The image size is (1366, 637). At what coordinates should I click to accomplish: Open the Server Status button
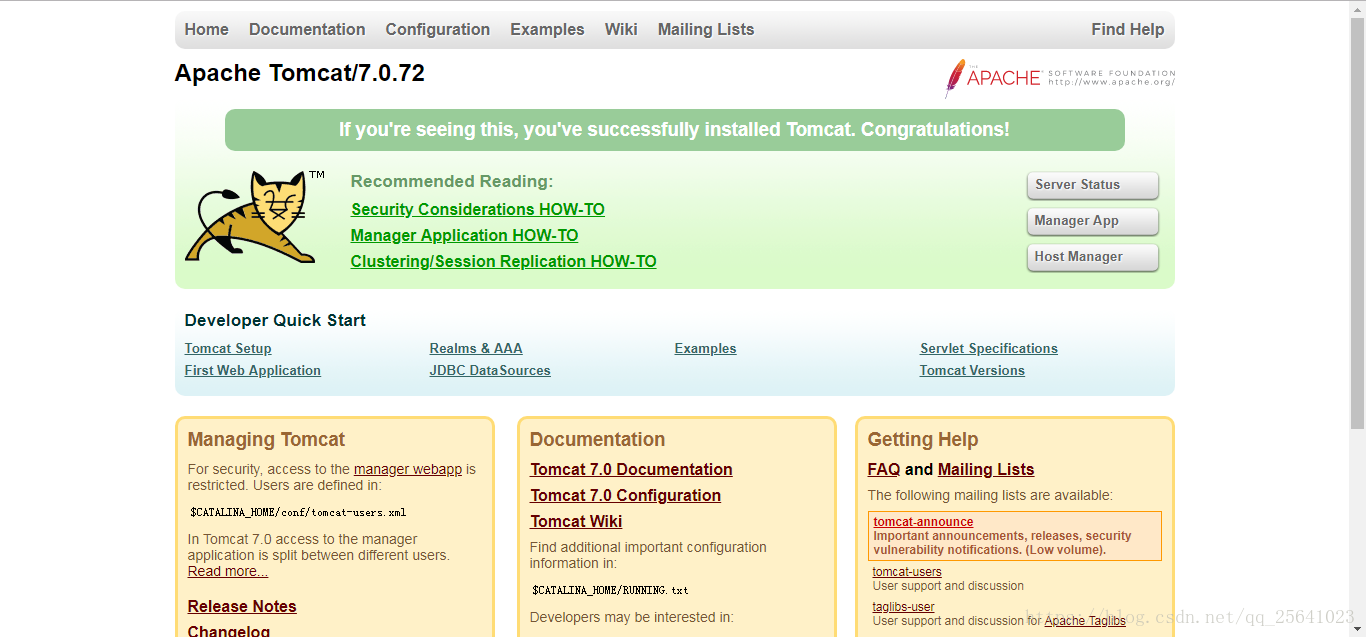[1092, 185]
